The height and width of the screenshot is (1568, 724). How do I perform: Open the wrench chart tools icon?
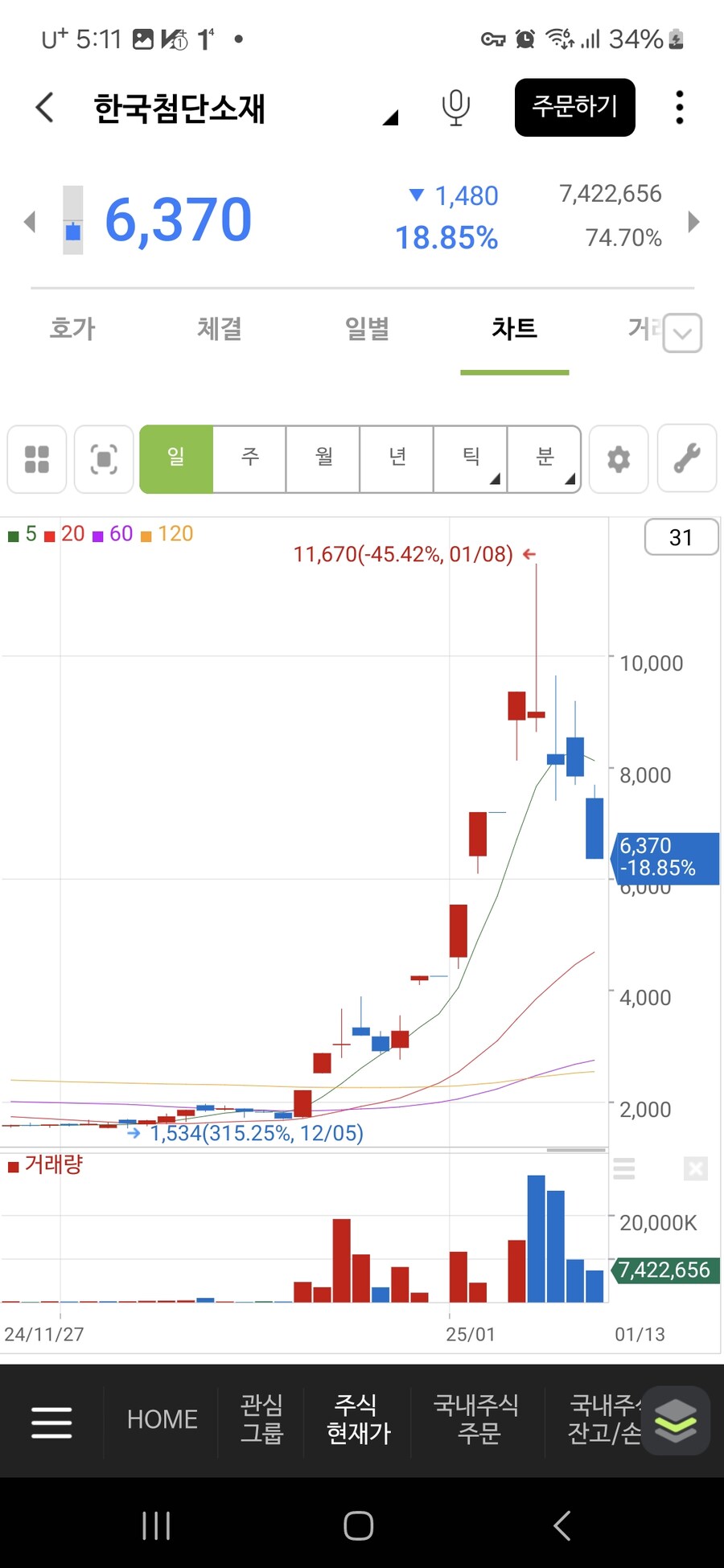pyautogui.click(x=686, y=459)
